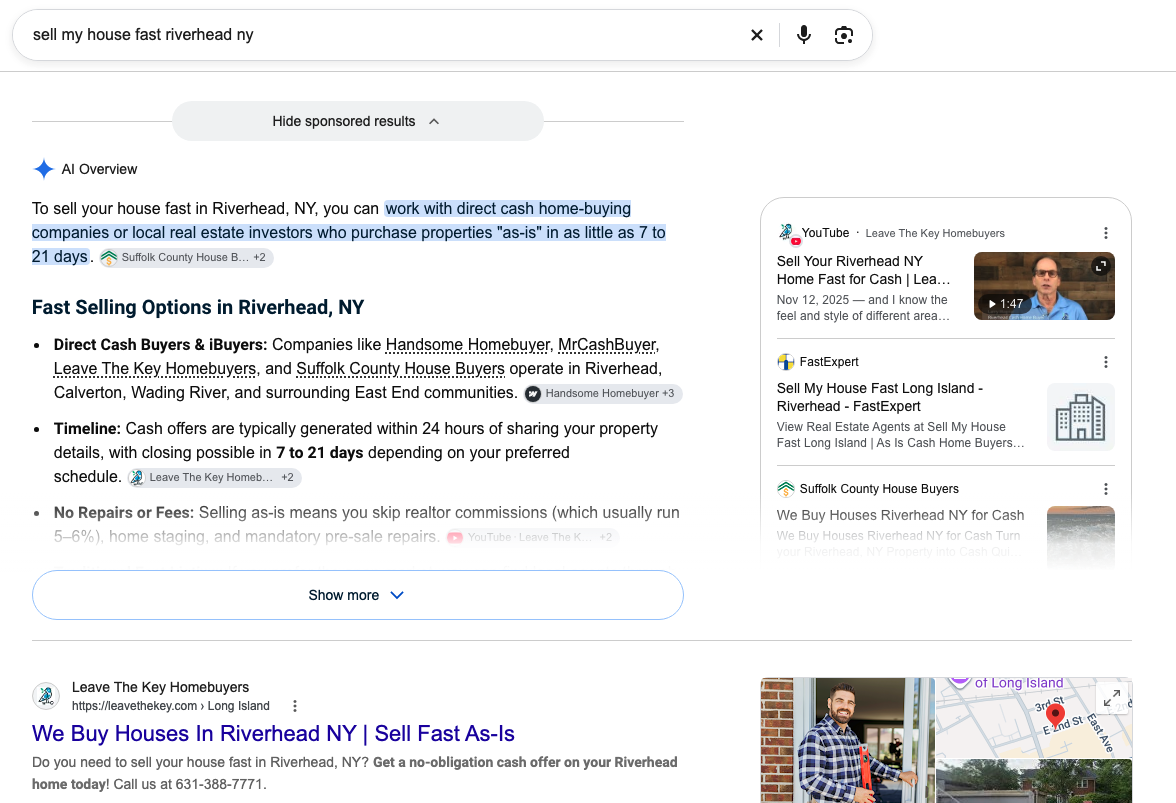This screenshot has height=803, width=1176.
Task: Clear the search query with the X icon
Action: click(x=757, y=35)
